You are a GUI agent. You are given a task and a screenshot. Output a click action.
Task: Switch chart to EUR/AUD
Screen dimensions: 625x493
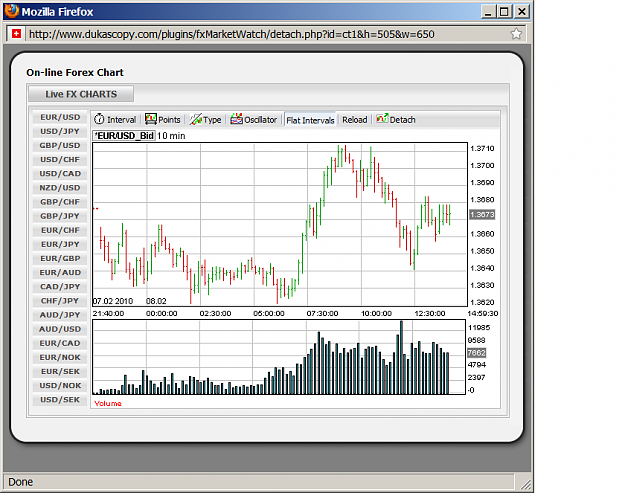click(60, 273)
